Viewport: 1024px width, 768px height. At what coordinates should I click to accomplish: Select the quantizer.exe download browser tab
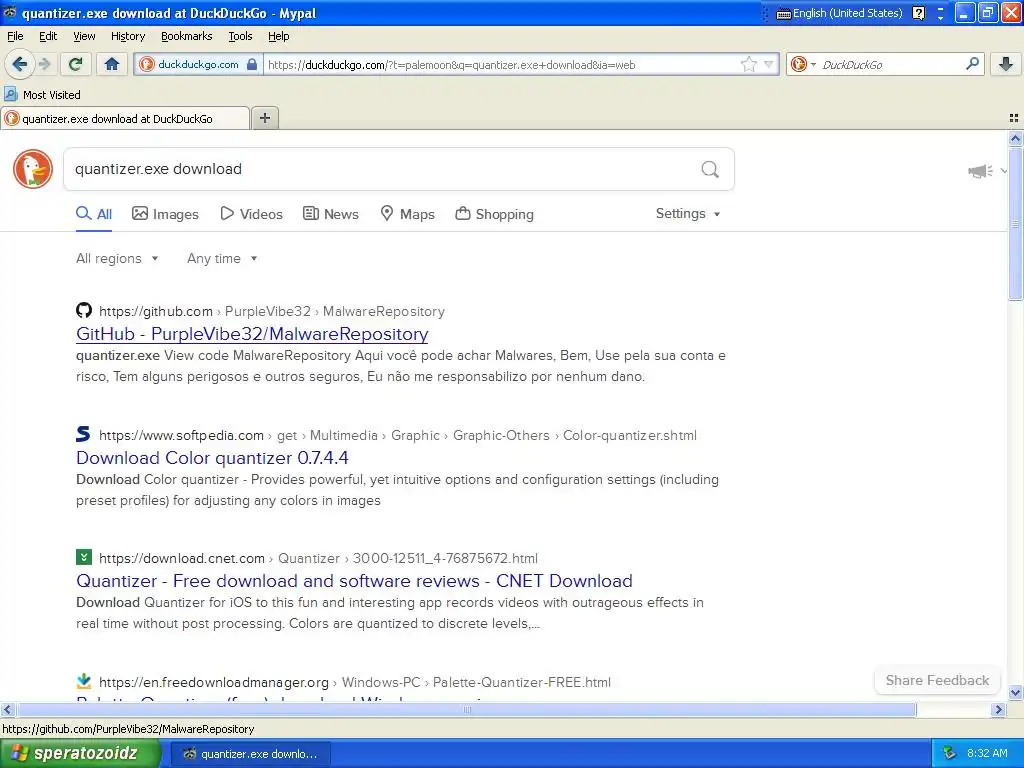point(125,118)
